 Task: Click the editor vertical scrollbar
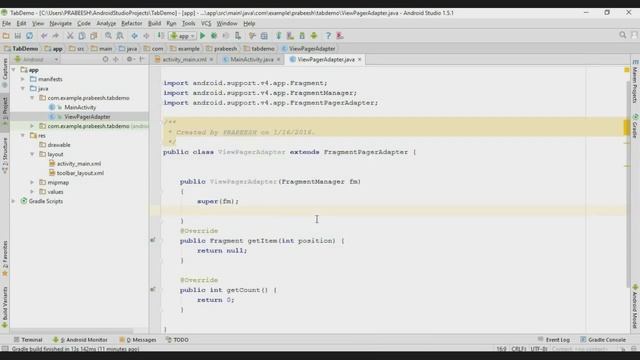pos(627,184)
